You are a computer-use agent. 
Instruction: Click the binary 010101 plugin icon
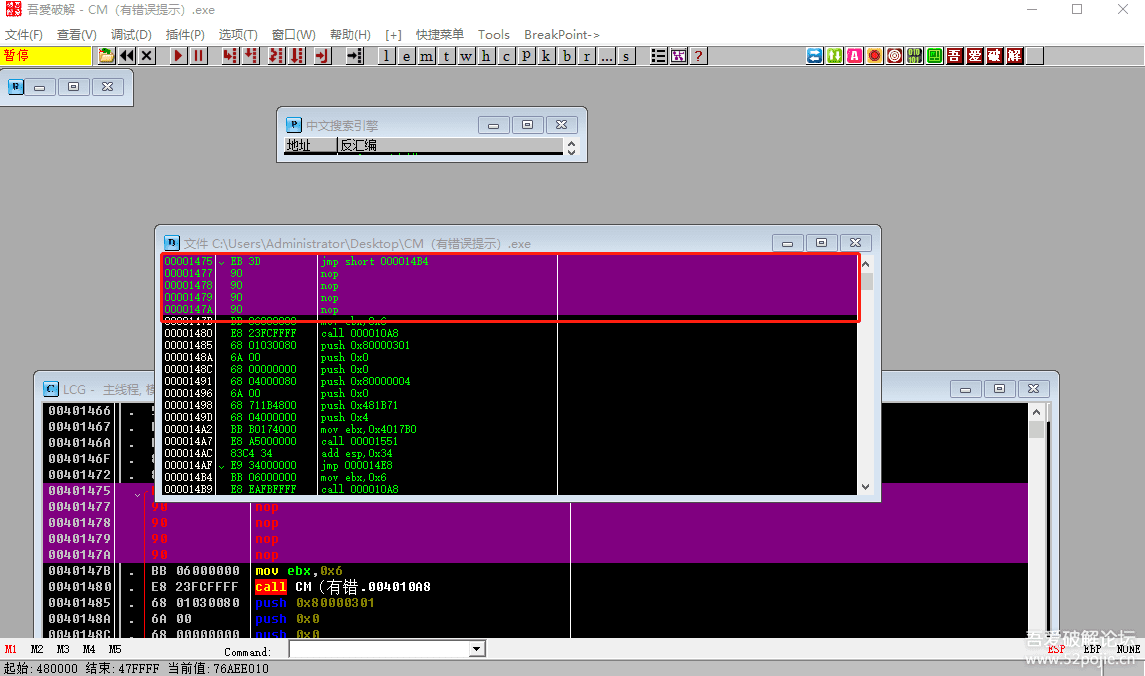914,56
